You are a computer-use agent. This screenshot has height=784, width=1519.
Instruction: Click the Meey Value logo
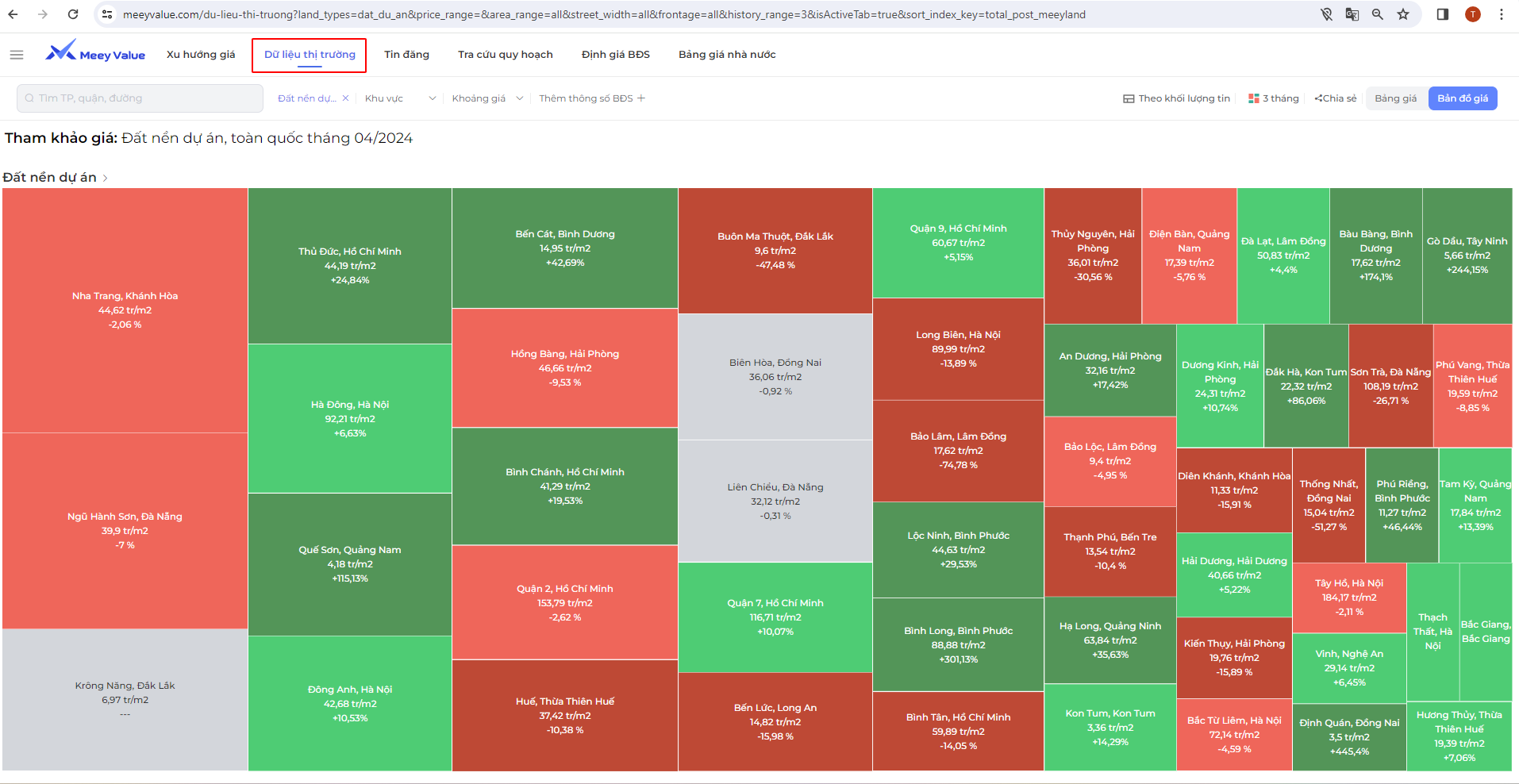95,53
